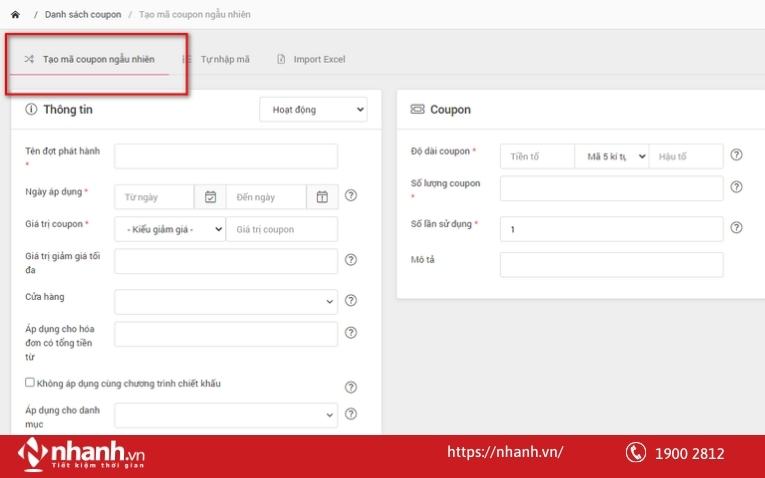Click the 'Tên đợt phát hành' input field
The height and width of the screenshot is (478, 765).
point(226,156)
